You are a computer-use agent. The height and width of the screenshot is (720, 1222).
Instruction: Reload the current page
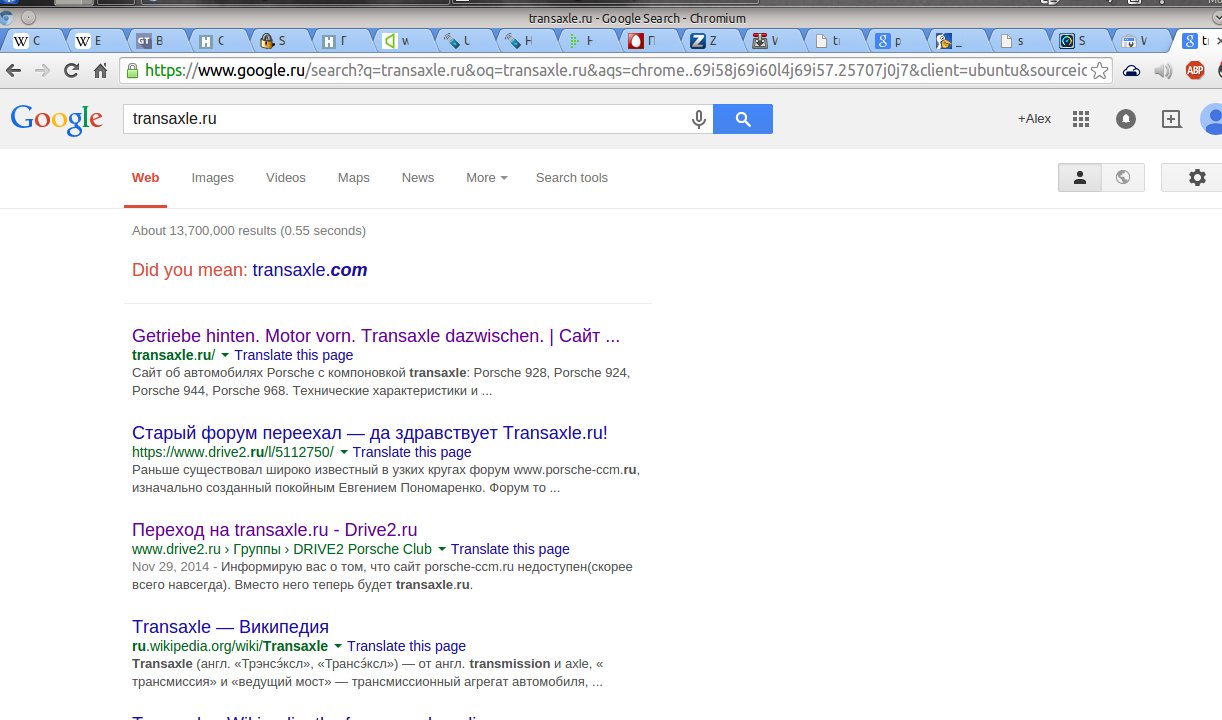pos(71,70)
